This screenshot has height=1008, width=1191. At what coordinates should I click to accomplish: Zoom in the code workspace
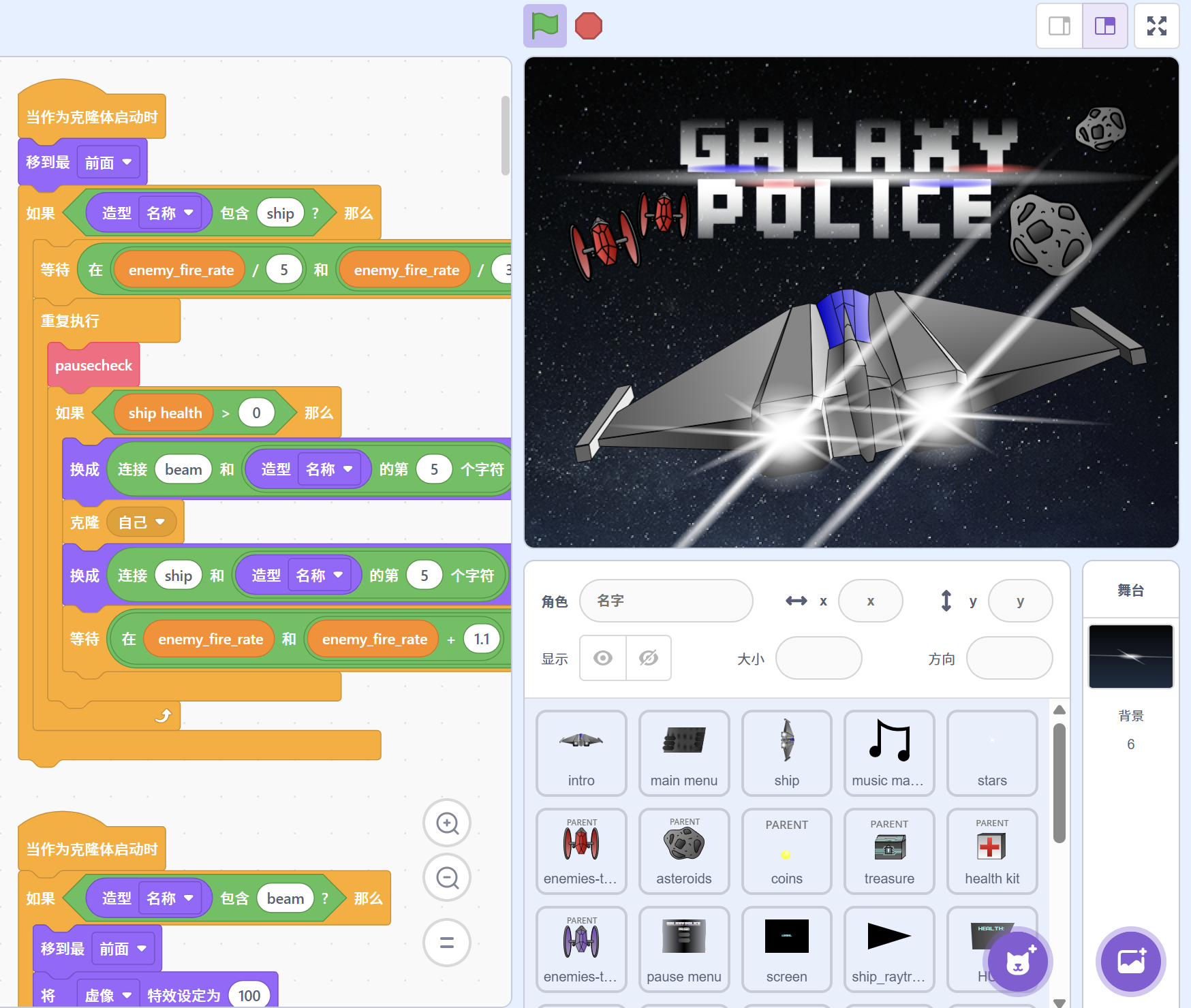point(447,823)
